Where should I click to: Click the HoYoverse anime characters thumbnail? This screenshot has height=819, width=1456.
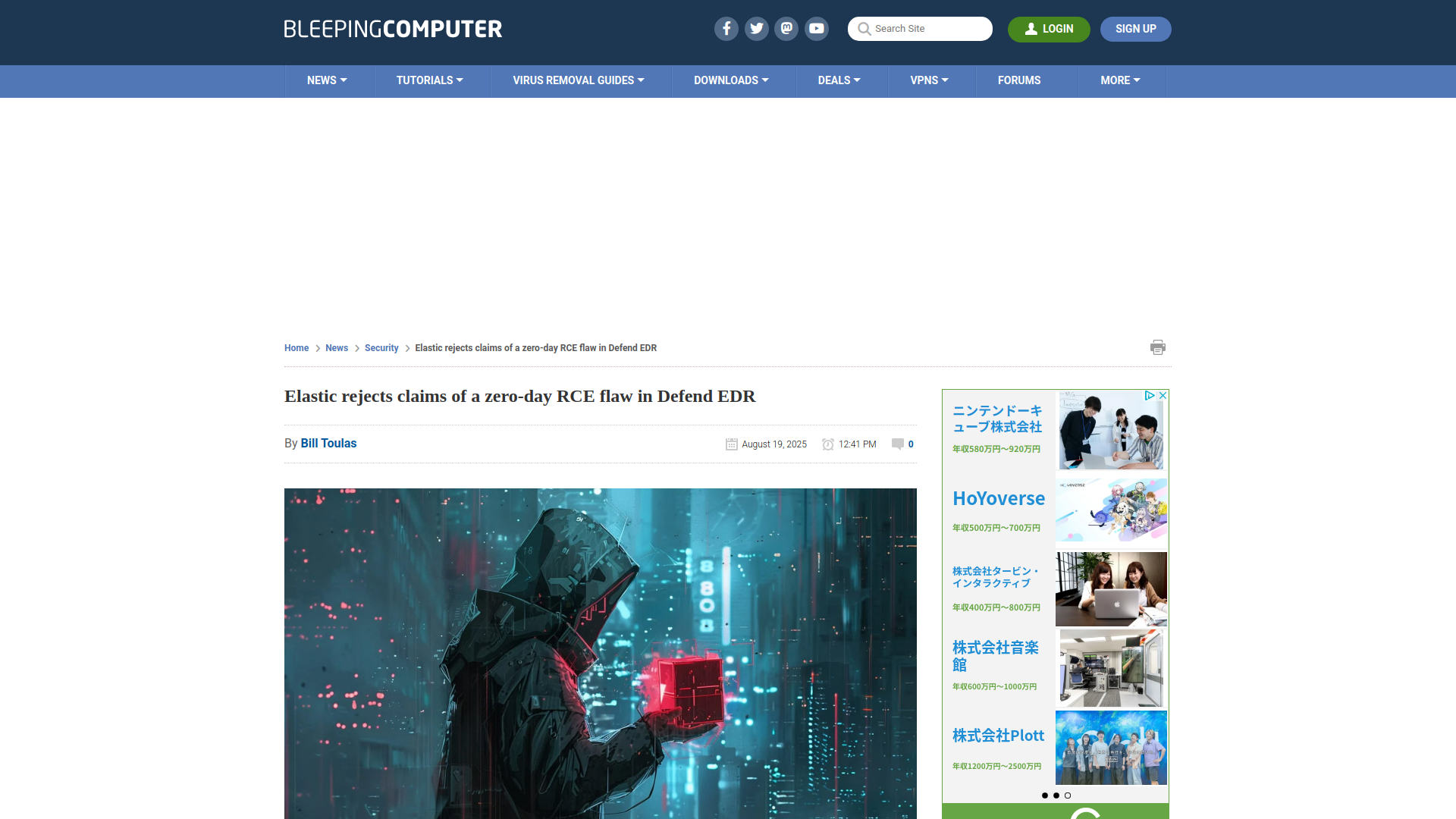[1111, 510]
